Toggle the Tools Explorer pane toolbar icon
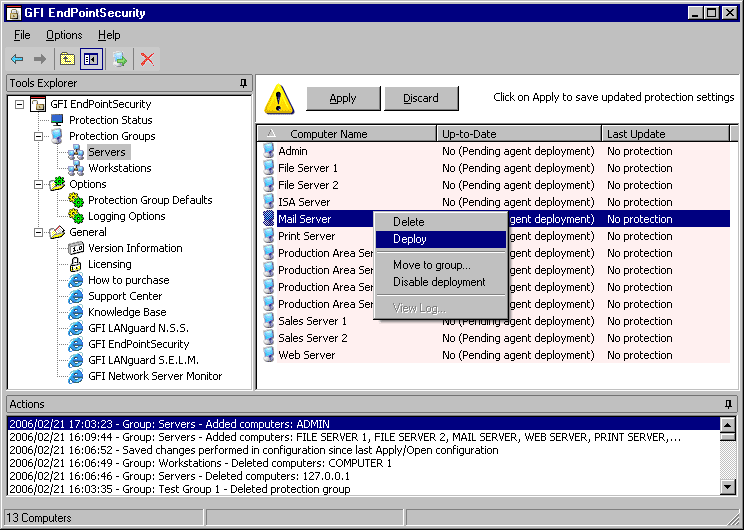 [x=91, y=59]
